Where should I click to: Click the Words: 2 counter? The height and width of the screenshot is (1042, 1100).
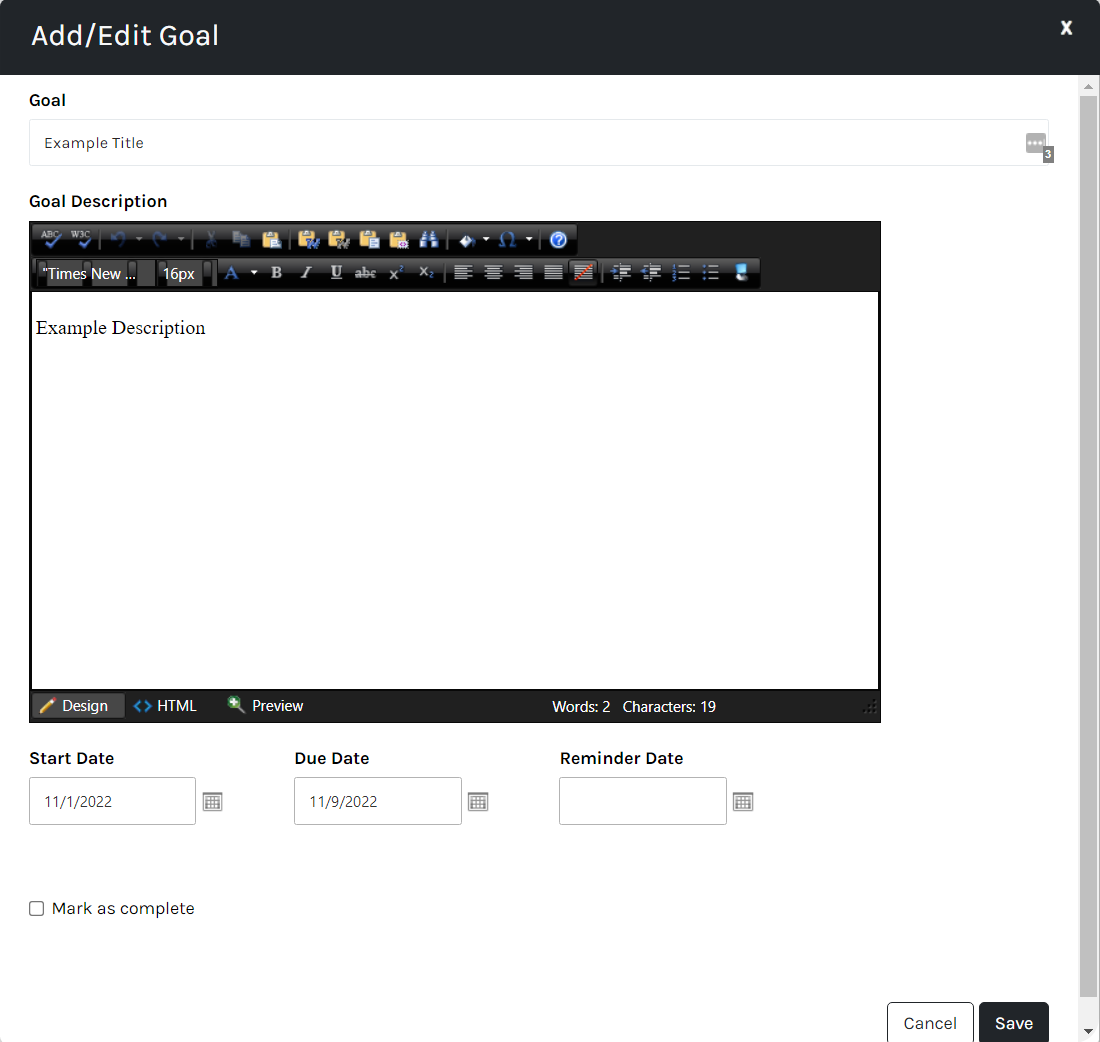[581, 707]
